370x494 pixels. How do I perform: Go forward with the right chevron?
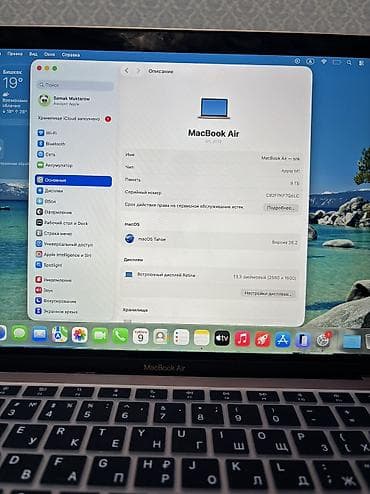point(138,71)
